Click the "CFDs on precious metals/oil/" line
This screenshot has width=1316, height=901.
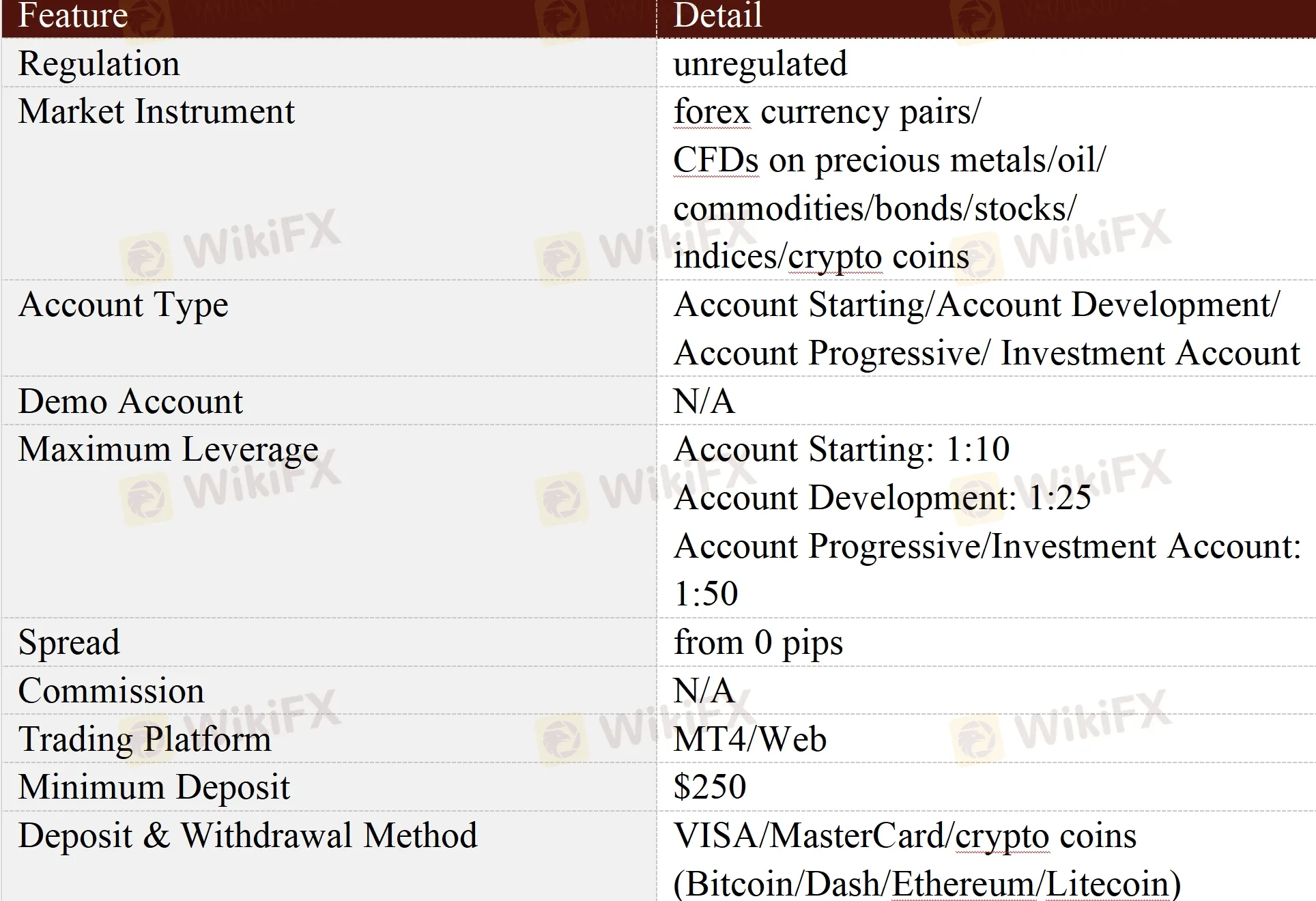[x=889, y=160]
